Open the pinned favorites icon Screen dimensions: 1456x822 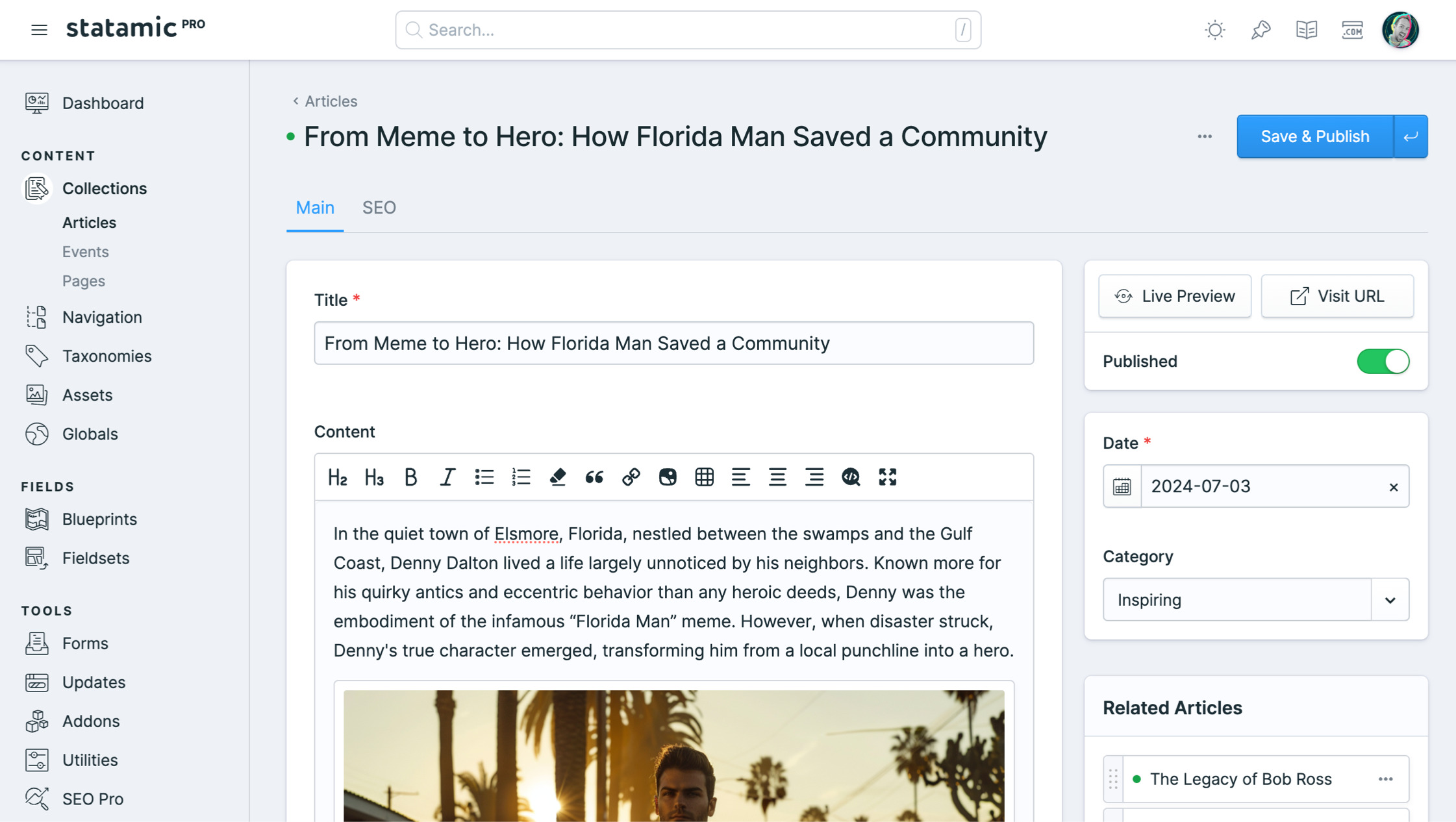tap(1261, 30)
